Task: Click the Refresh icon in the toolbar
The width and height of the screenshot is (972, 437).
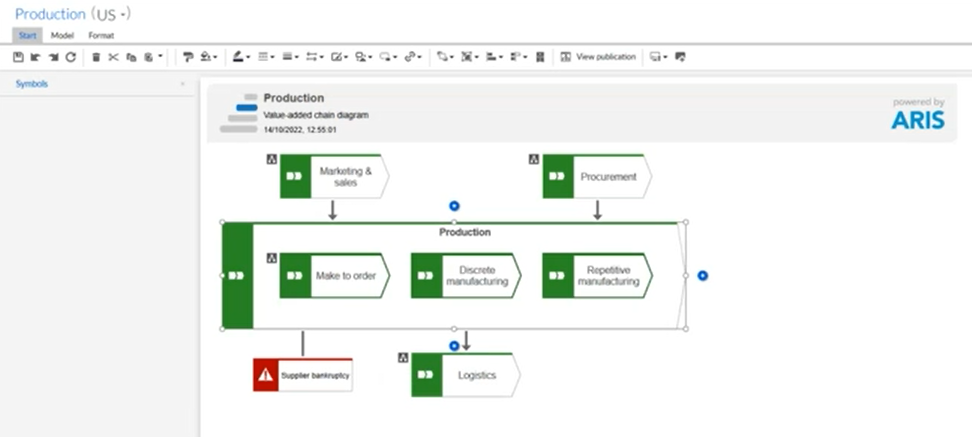Action: click(70, 57)
